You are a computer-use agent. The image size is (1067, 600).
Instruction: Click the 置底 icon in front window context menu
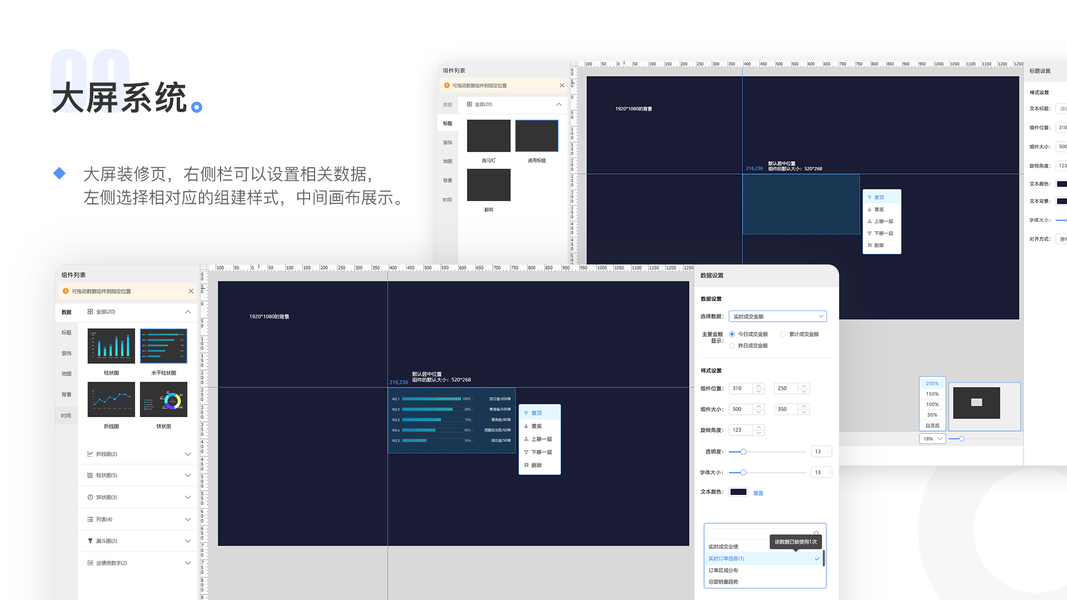click(x=526, y=426)
